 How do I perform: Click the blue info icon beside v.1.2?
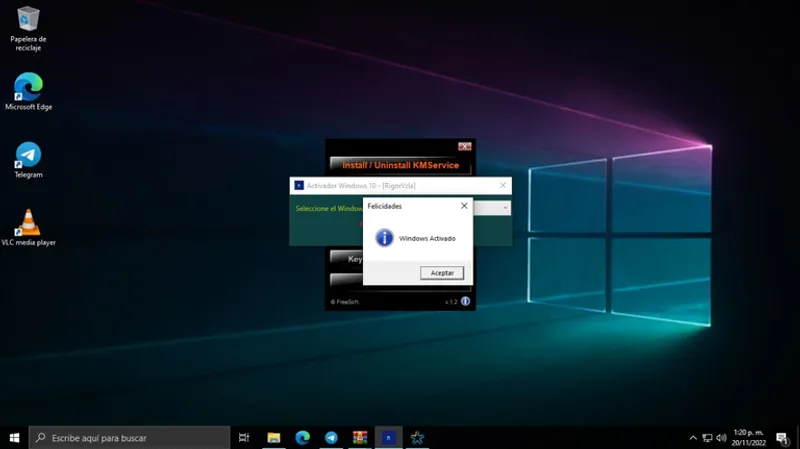click(465, 301)
